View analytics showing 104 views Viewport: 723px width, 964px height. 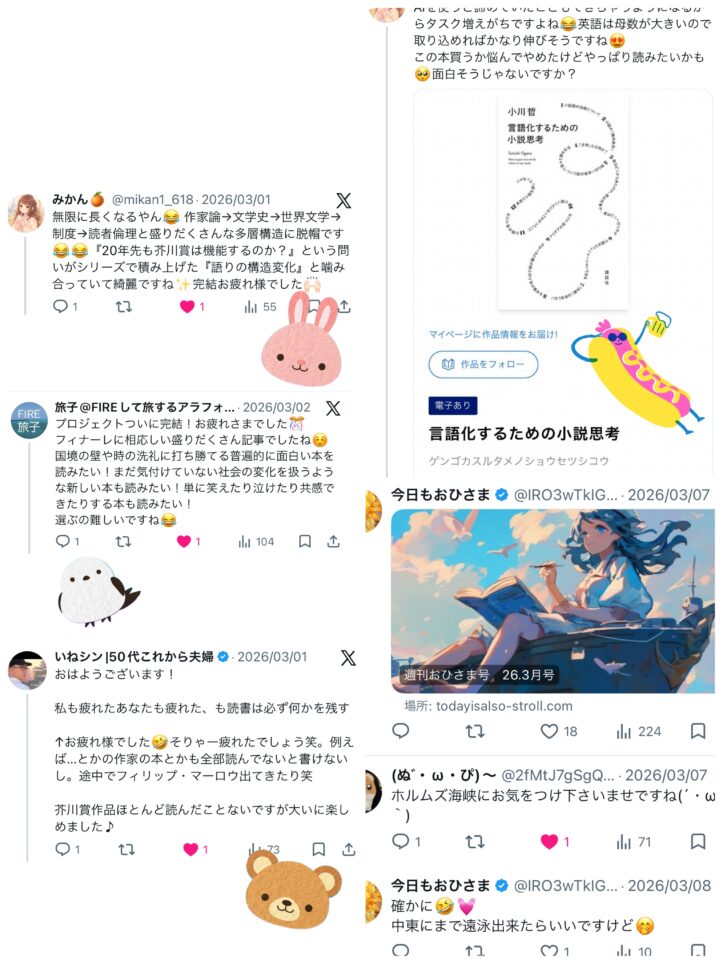[256, 542]
